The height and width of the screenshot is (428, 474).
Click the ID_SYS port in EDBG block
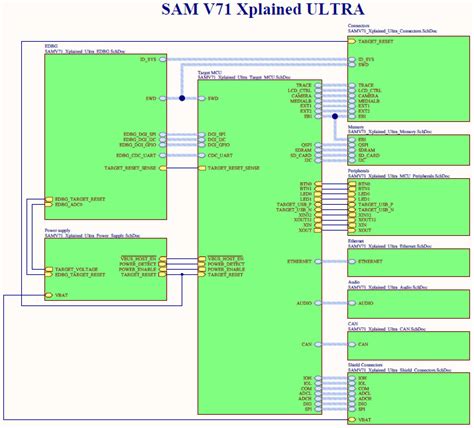[162, 59]
